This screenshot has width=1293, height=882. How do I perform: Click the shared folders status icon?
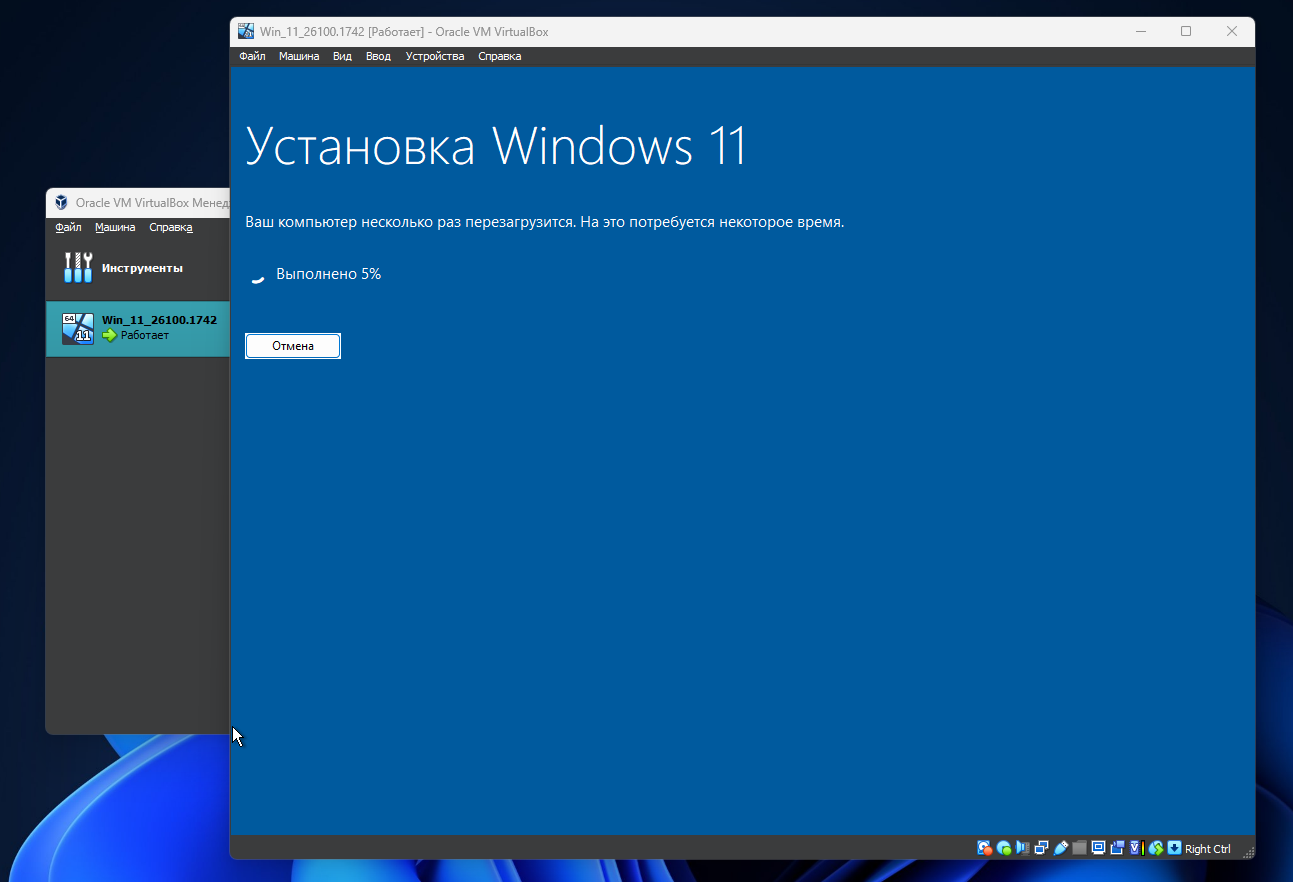point(1079,848)
